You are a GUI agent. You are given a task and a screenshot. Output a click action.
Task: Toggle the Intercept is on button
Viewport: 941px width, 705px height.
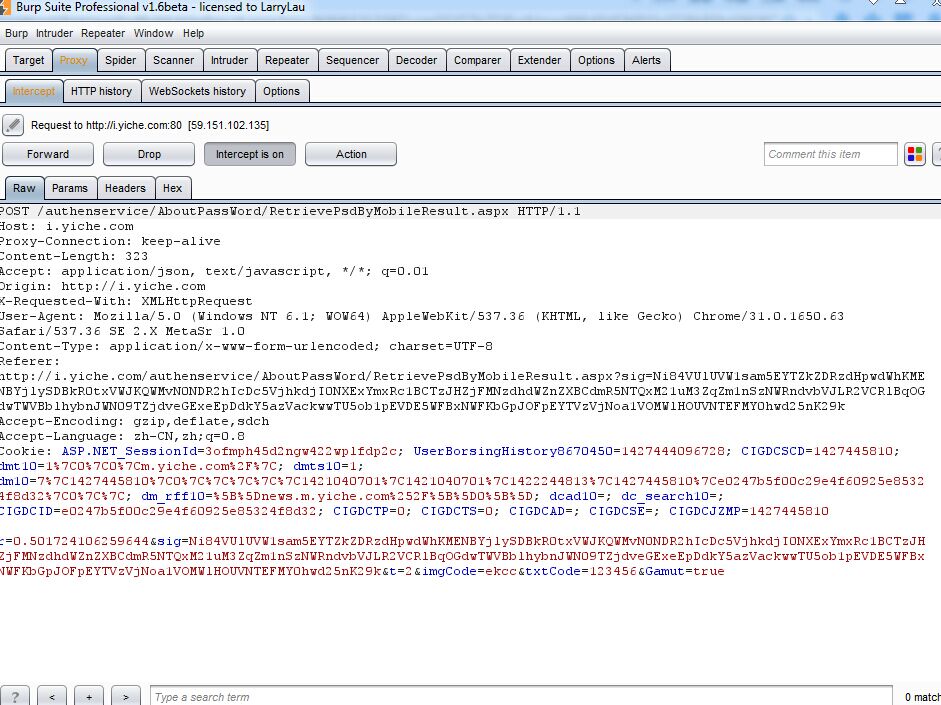pyautogui.click(x=250, y=154)
